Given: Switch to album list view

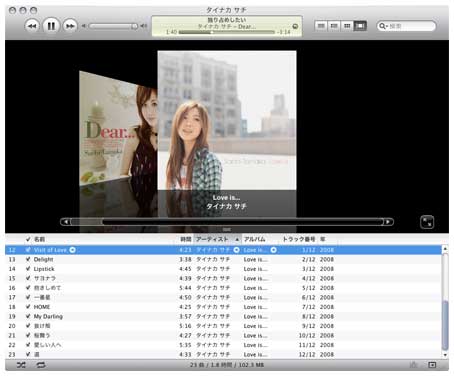Looking at the screenshot, I should [x=334, y=26].
